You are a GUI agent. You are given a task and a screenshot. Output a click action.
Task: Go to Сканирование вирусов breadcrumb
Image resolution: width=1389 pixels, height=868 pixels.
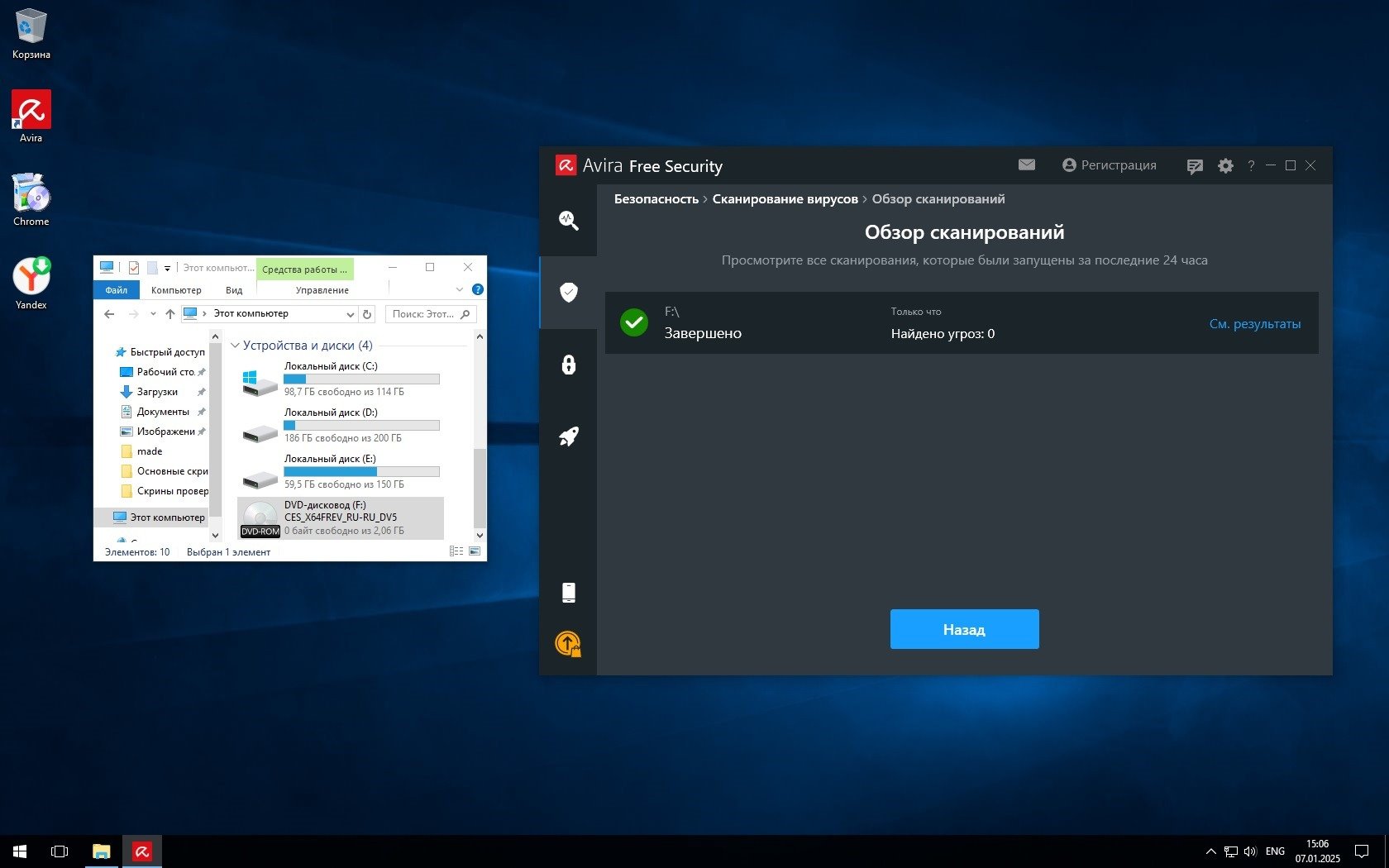coord(785,199)
